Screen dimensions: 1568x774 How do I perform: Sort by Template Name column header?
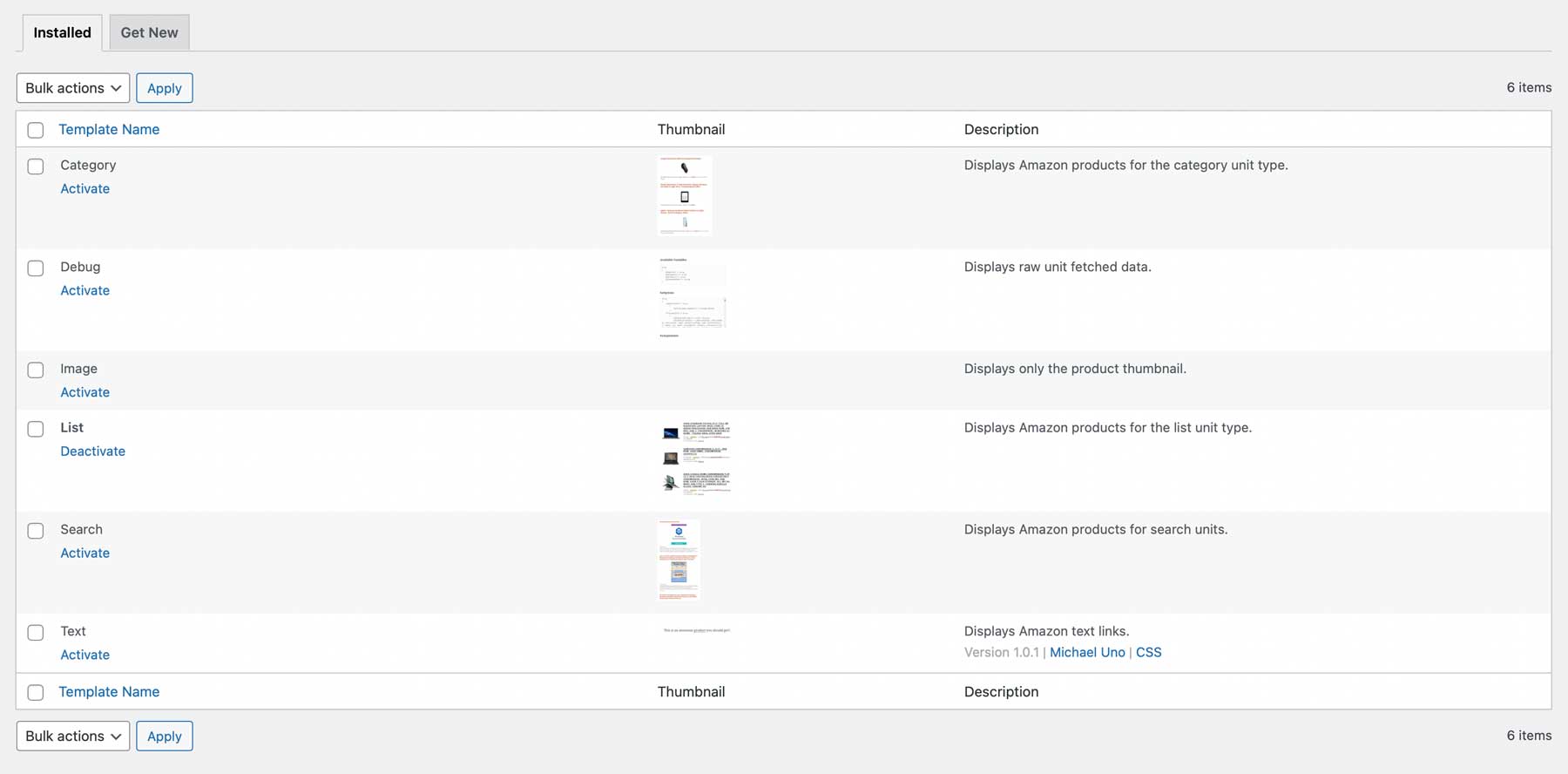click(109, 130)
